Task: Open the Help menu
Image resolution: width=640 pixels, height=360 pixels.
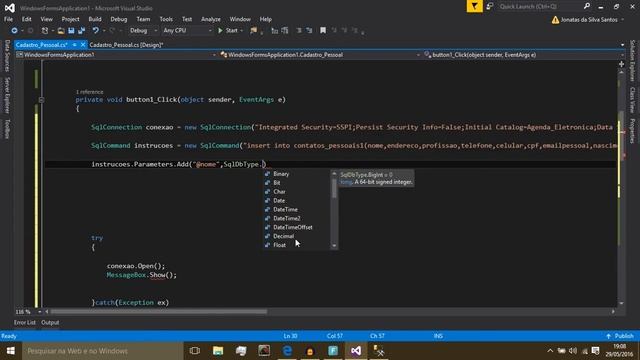Action: (266, 19)
